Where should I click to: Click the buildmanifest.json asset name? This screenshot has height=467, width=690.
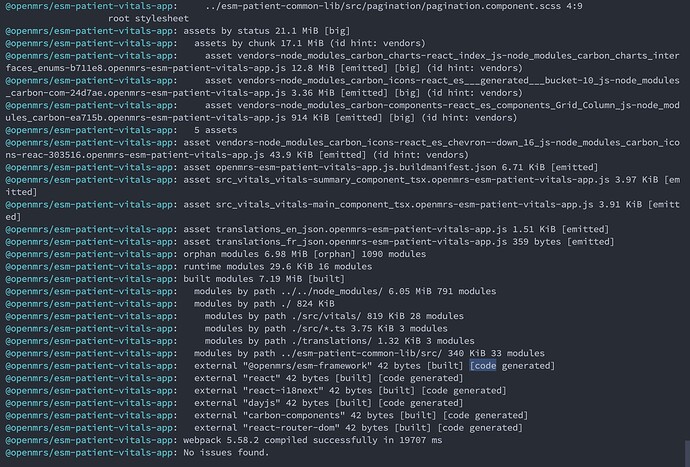[356, 167]
